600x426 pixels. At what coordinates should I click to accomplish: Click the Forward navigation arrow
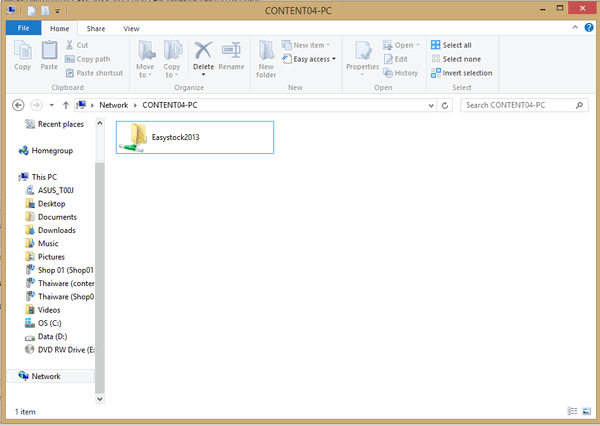click(36, 105)
